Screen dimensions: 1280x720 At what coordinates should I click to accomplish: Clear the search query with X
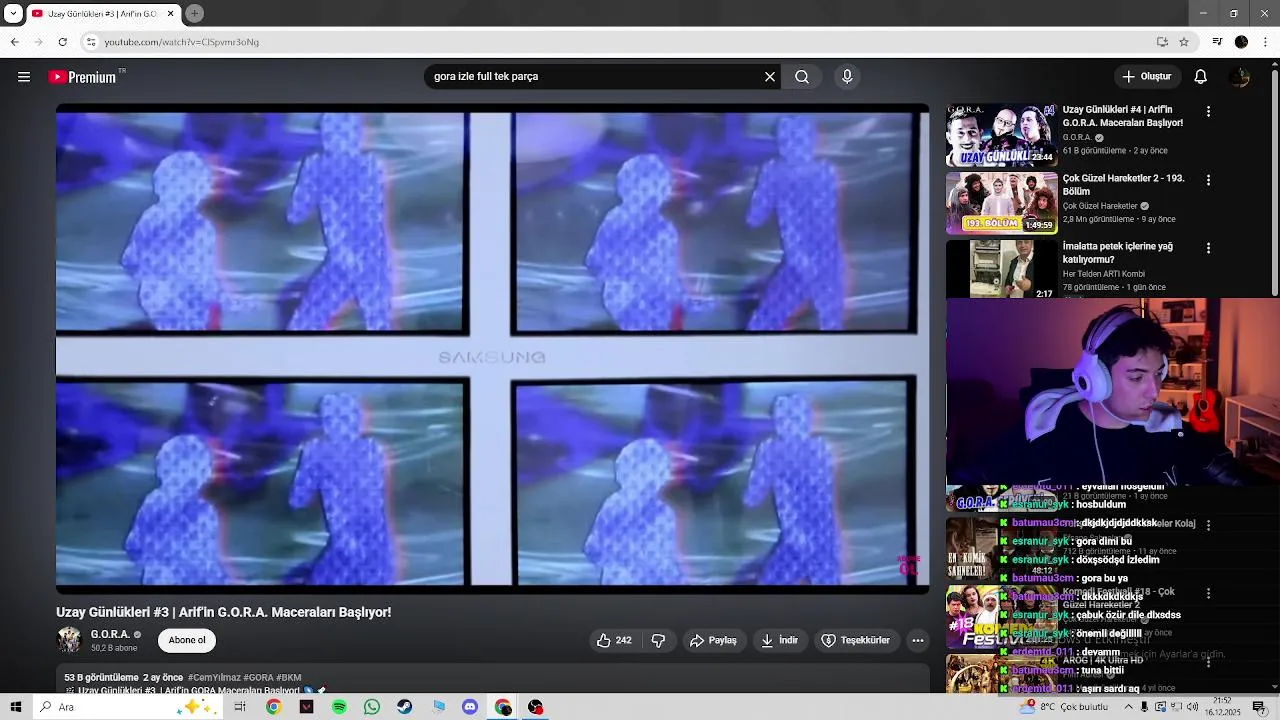(x=770, y=77)
